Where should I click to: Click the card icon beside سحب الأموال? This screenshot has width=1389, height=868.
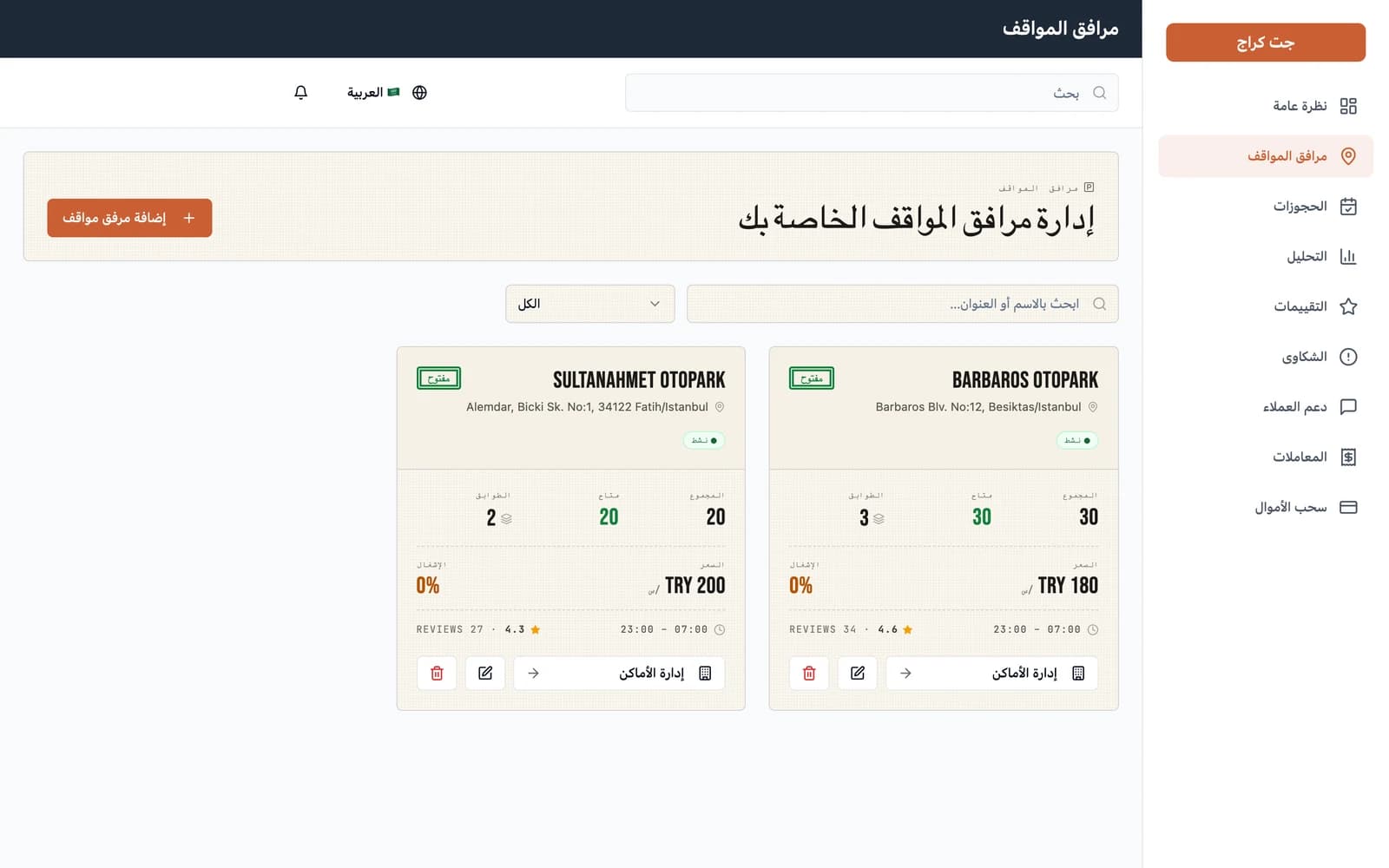1348,507
